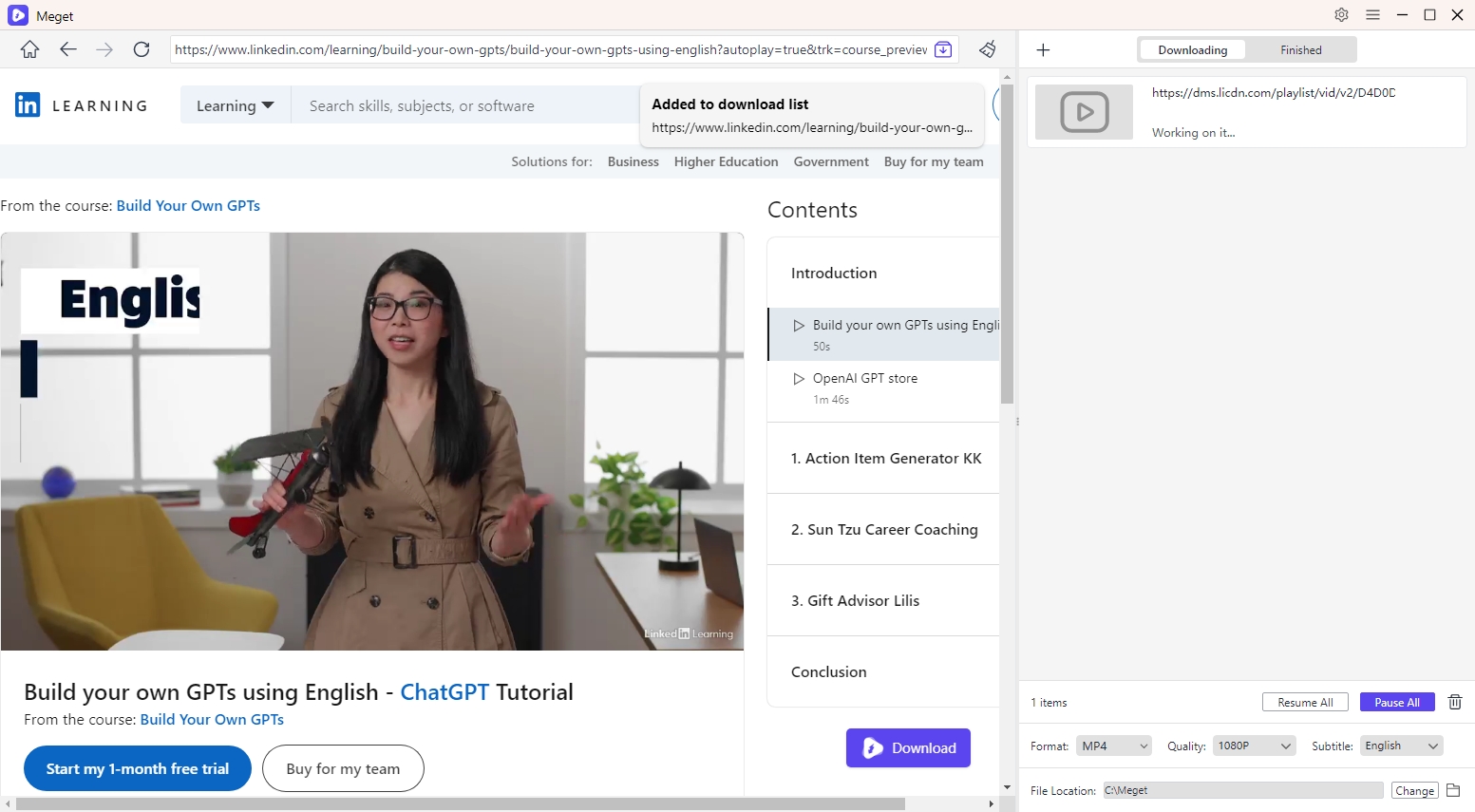
Task: Open the Subtitle English dropdown
Action: (x=1401, y=746)
